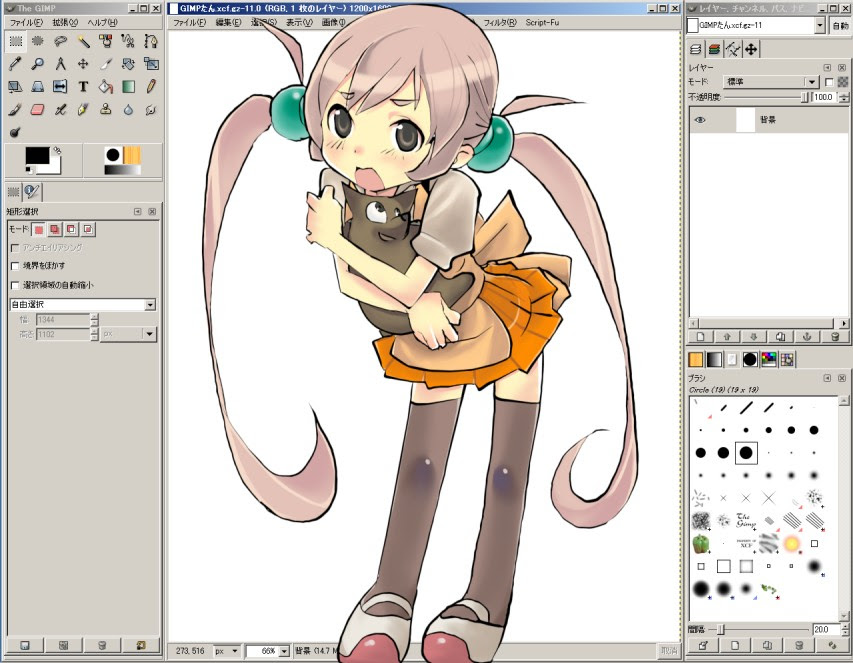Open toolbox ファイル menu in The GIMP window
This screenshot has height=663, width=853.
coord(26,22)
